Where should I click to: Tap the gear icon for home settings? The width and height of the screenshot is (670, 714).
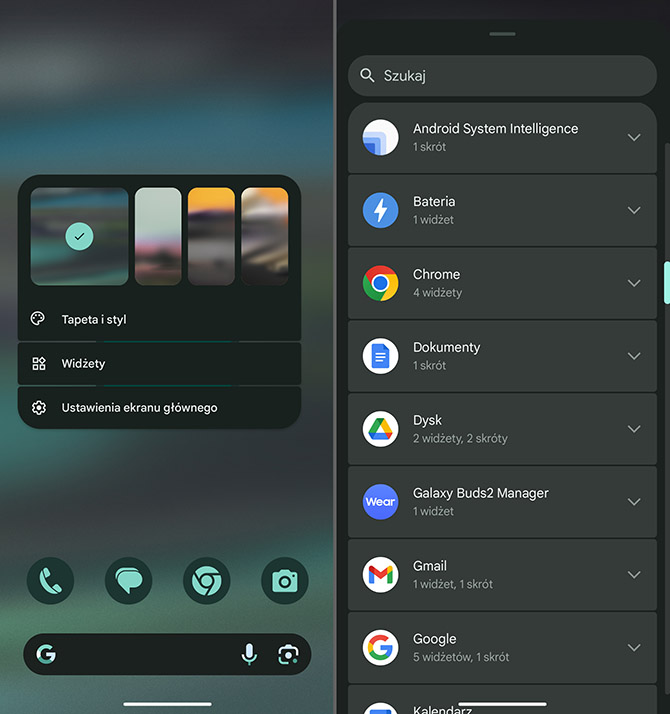point(39,408)
